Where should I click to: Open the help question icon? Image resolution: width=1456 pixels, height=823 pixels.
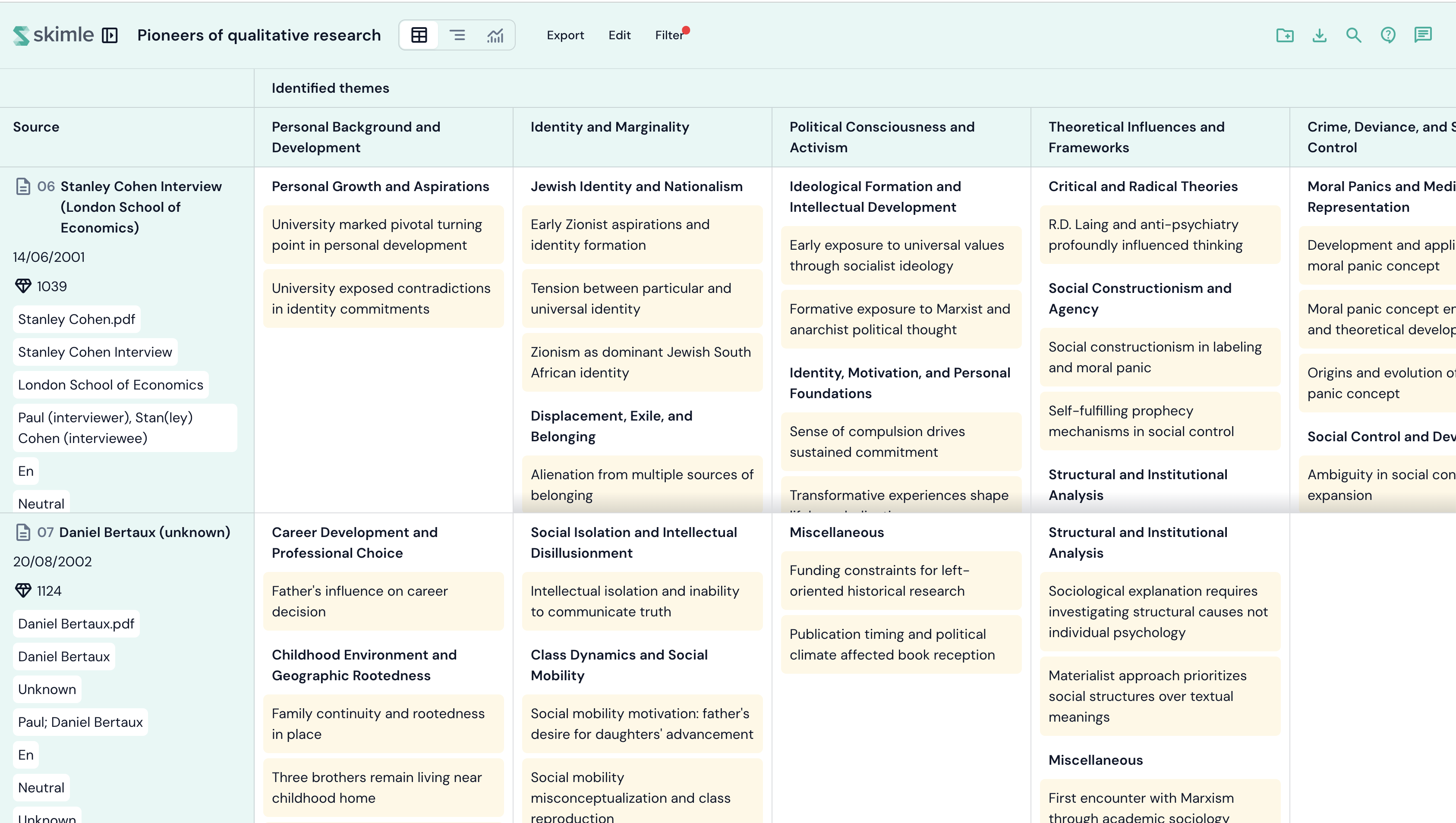pos(1388,35)
